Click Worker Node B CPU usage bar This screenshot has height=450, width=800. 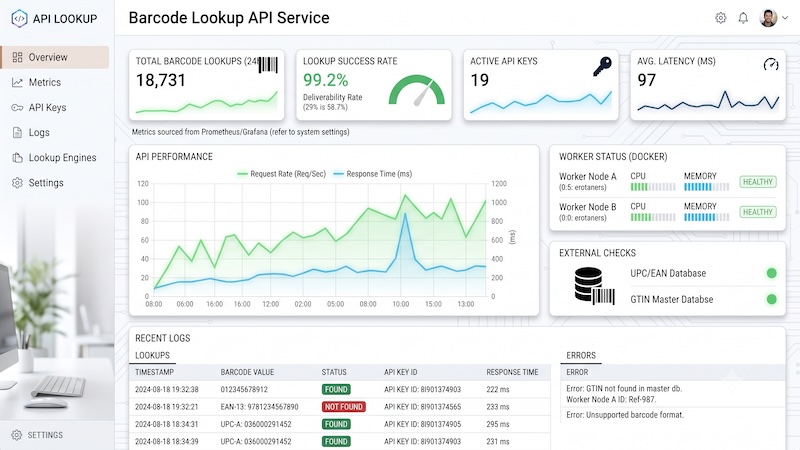click(653, 217)
